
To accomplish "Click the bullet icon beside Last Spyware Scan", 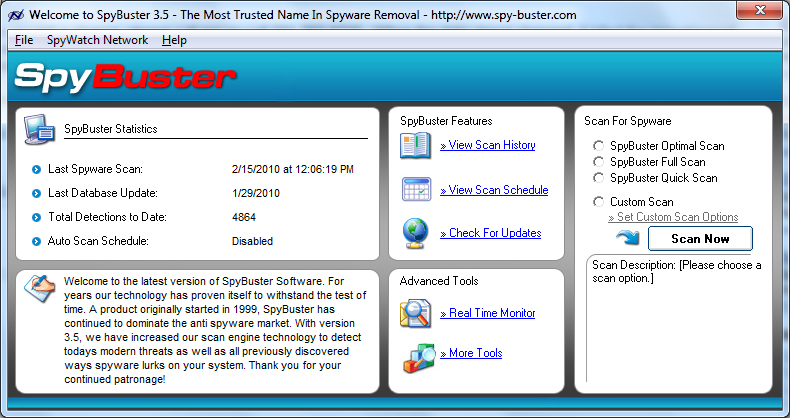I will pos(36,170).
